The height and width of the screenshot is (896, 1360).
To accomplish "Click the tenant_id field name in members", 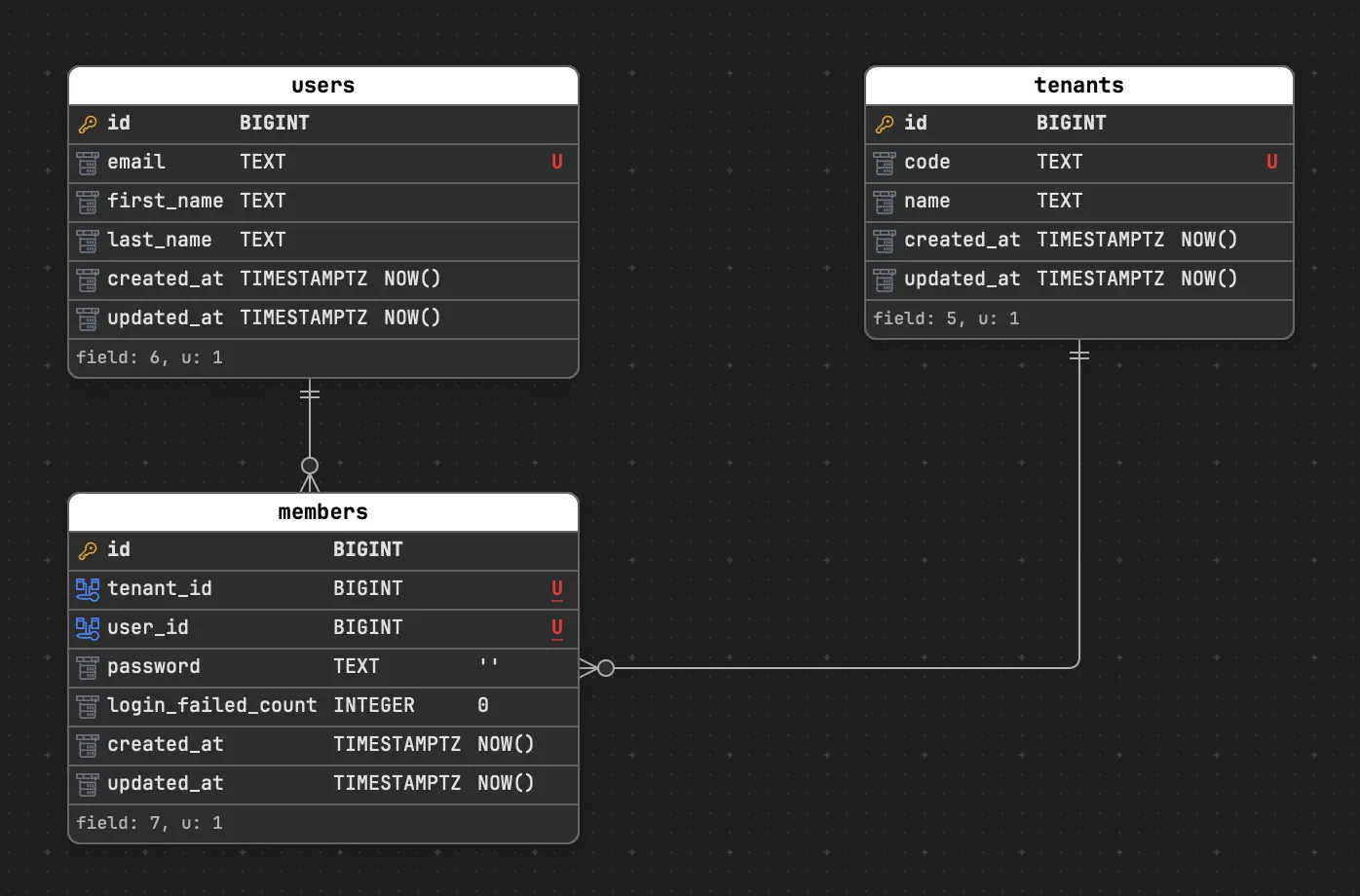I will [160, 588].
